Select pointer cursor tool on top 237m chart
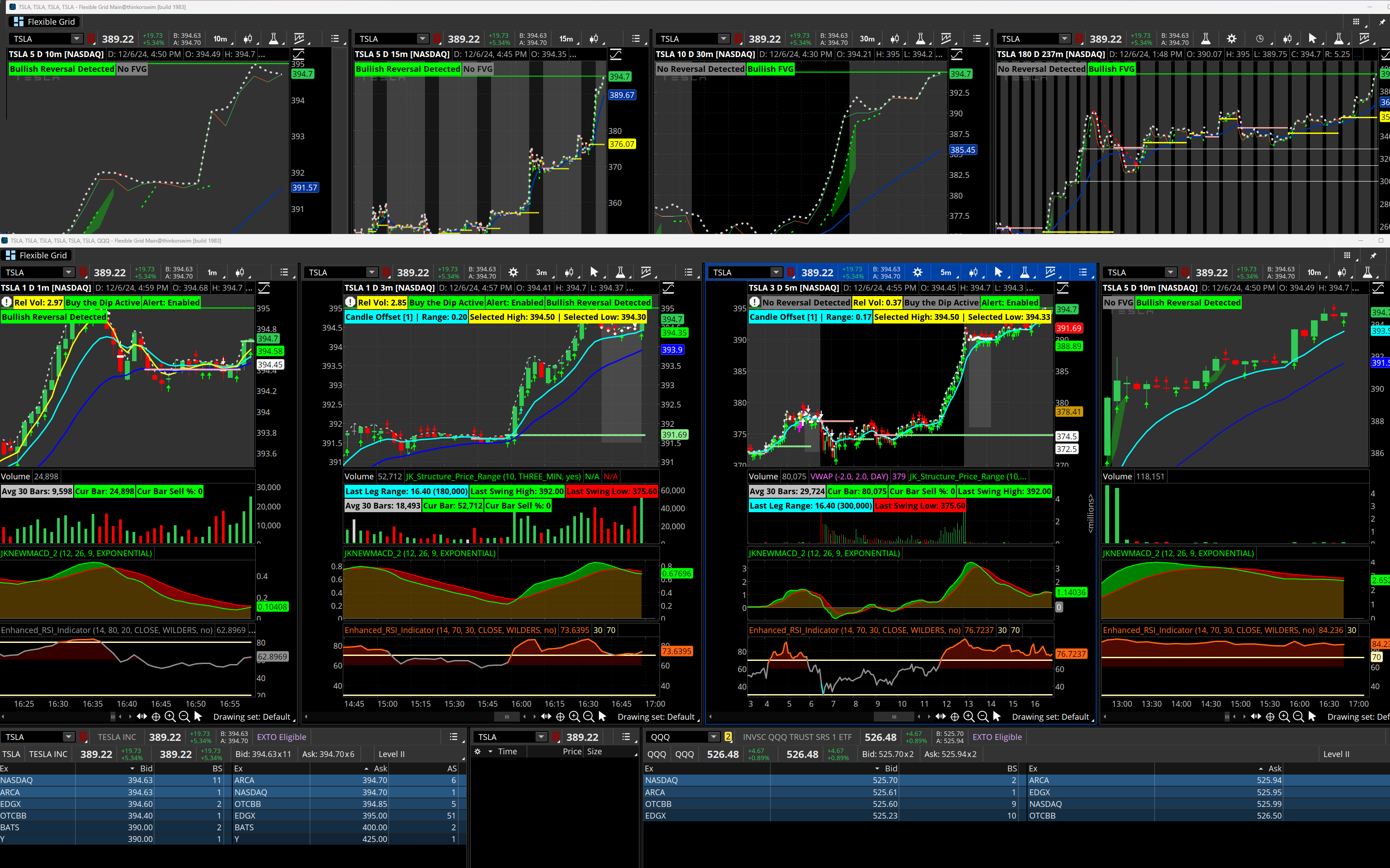Viewport: 1390px width, 868px height. click(x=1312, y=39)
